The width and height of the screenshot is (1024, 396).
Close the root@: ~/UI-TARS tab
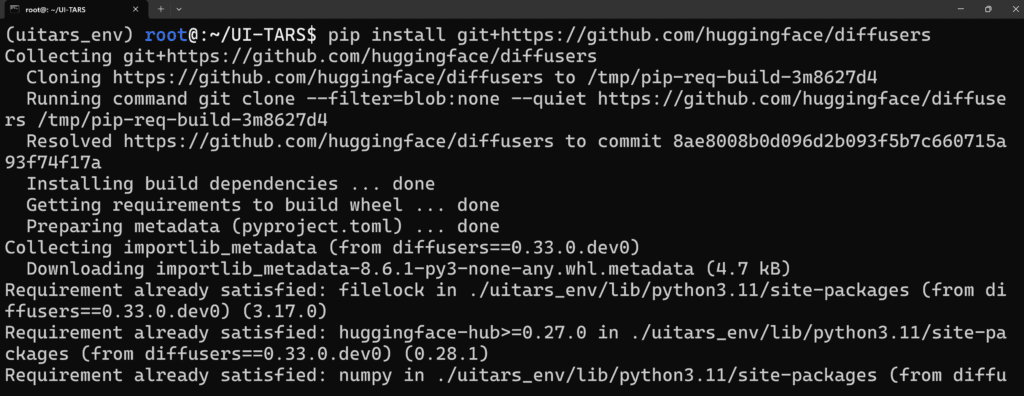pyautogui.click(x=135, y=9)
